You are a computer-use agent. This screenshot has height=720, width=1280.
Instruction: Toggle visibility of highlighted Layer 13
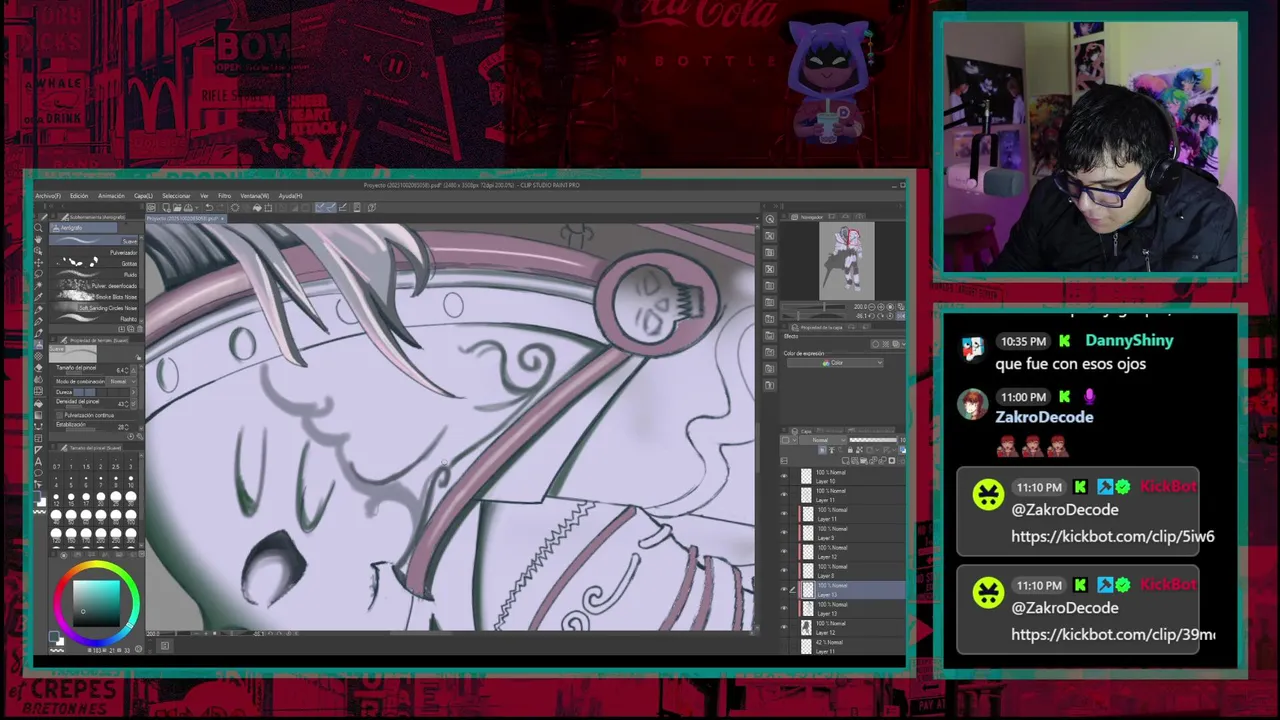click(x=784, y=590)
